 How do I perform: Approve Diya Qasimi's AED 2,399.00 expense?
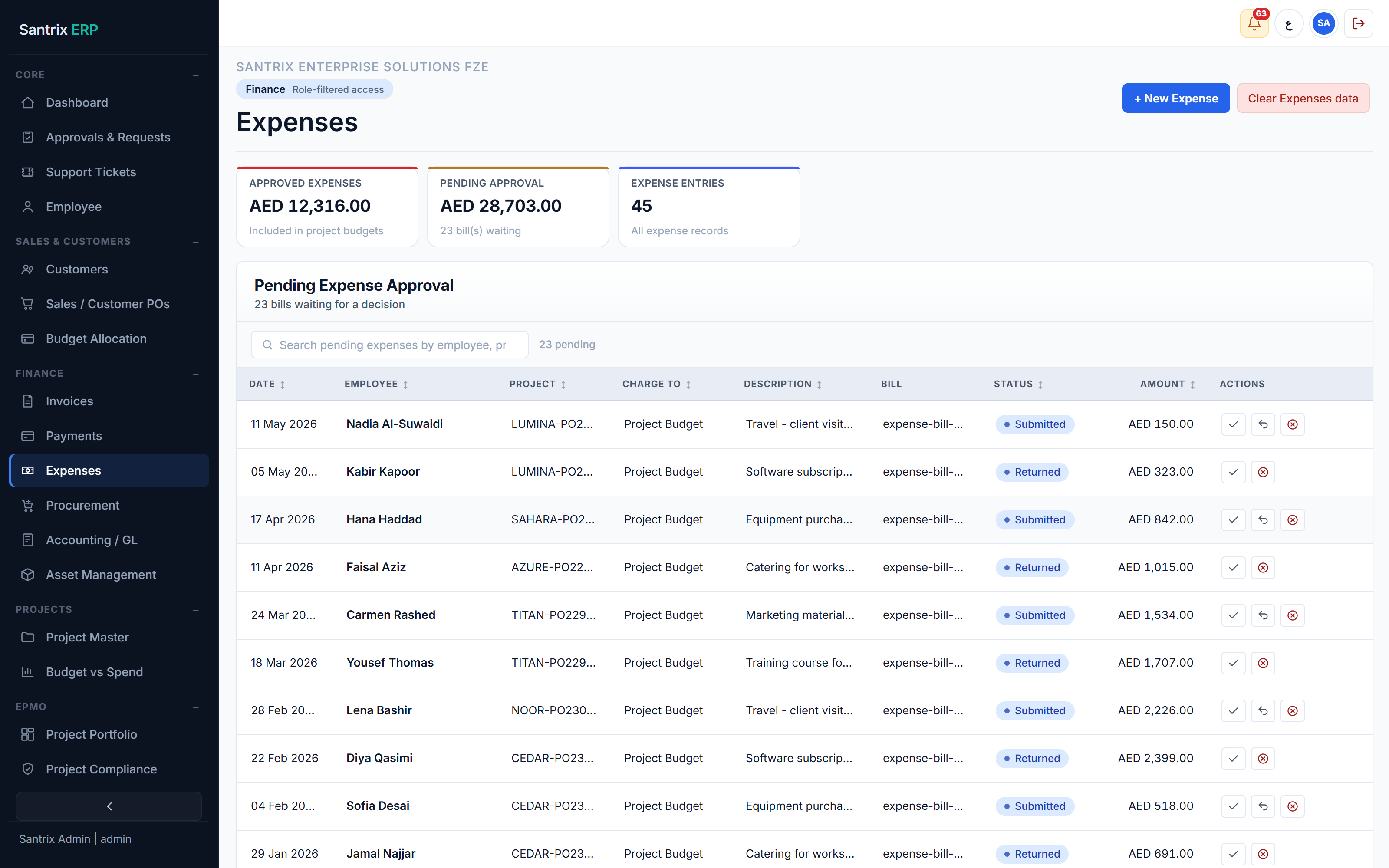[x=1233, y=758]
